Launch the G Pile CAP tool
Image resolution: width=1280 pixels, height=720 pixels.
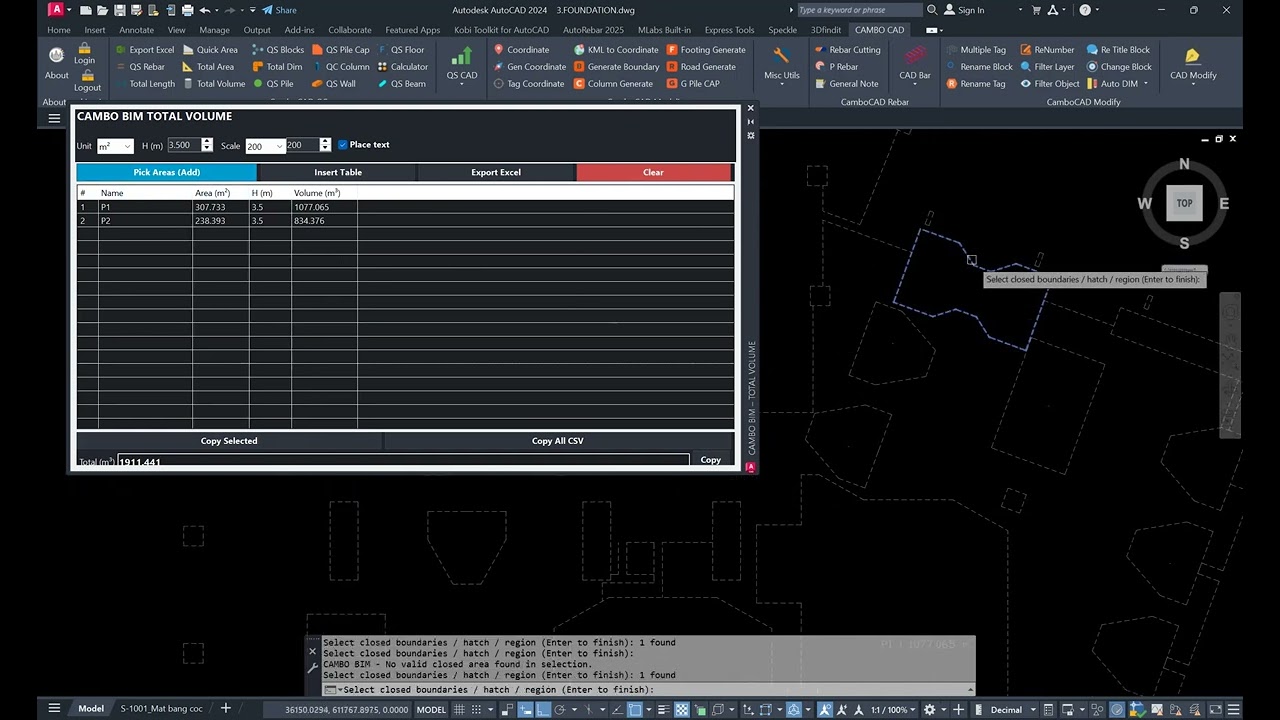click(x=693, y=84)
